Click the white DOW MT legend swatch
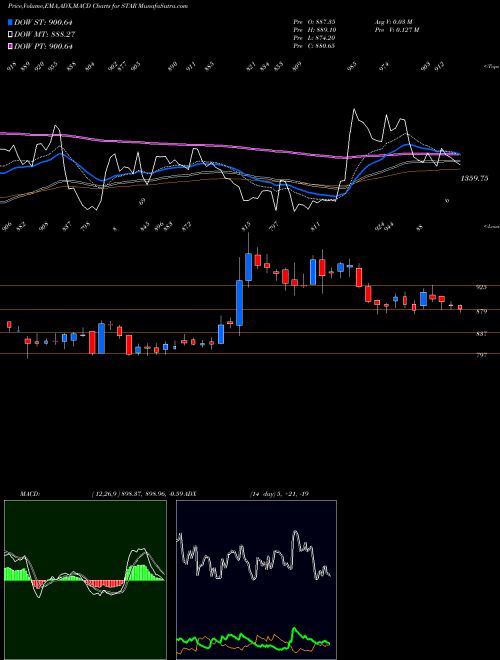Image resolution: width=500 pixels, height=660 pixels. [x=10, y=34]
